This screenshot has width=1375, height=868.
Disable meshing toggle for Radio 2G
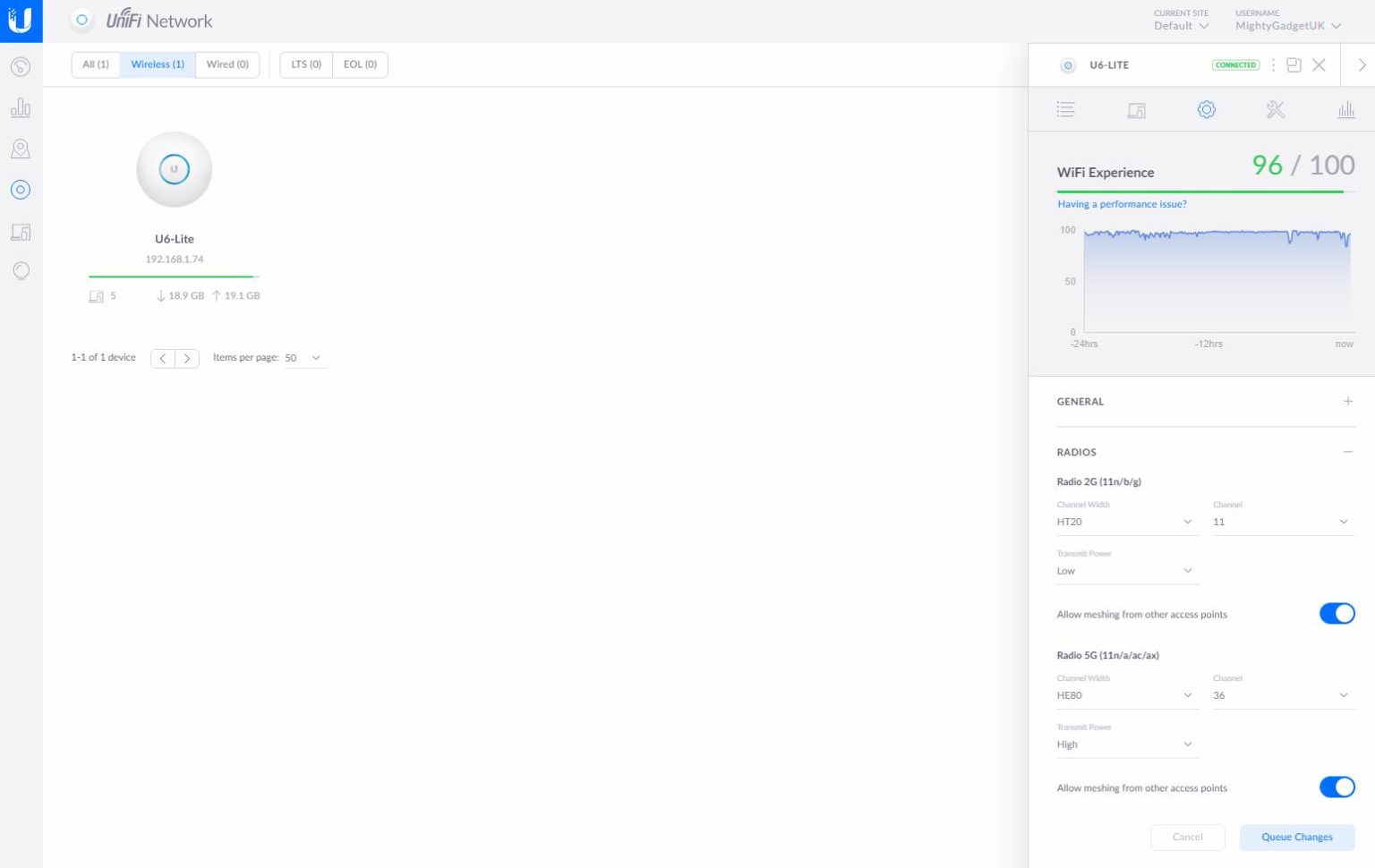1337,614
